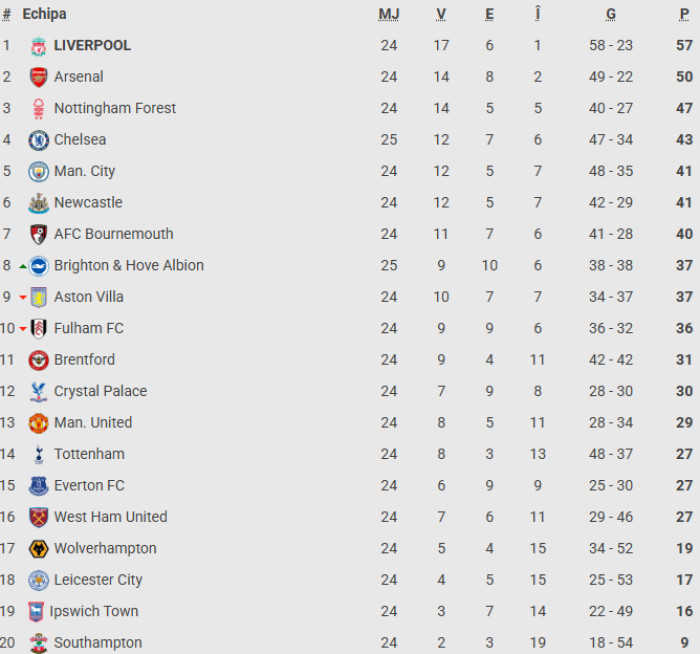Click the V wins column header
The width and height of the screenshot is (700, 654).
click(x=441, y=14)
